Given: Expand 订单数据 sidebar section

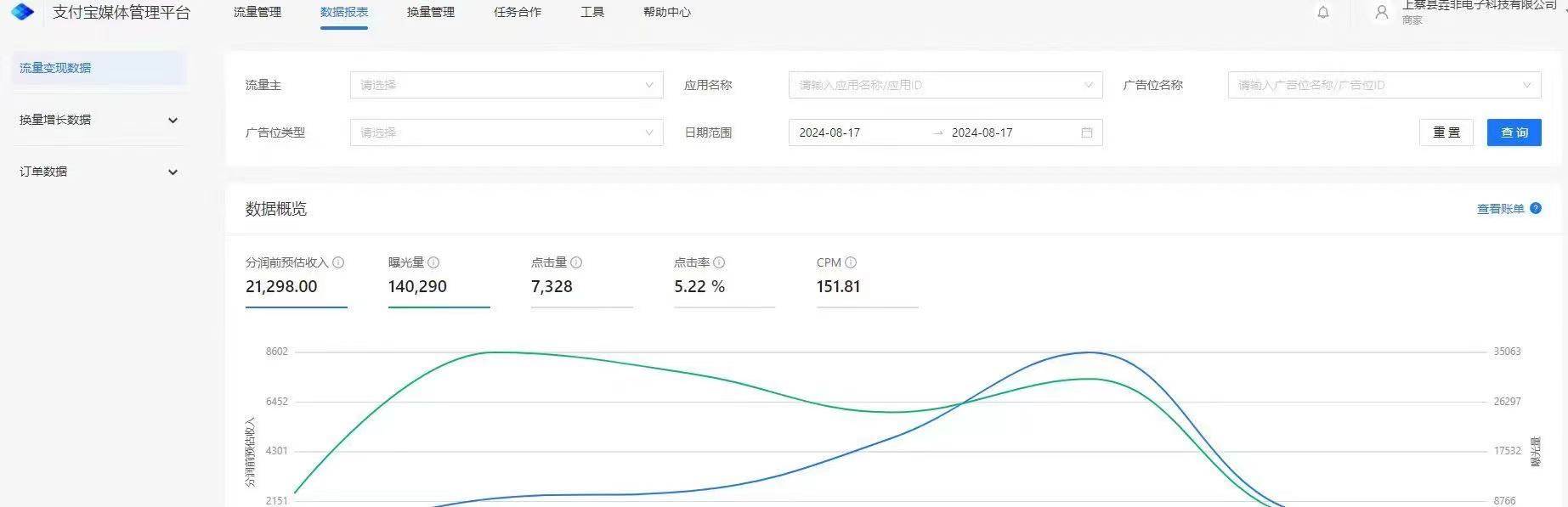Looking at the screenshot, I should click(99, 172).
